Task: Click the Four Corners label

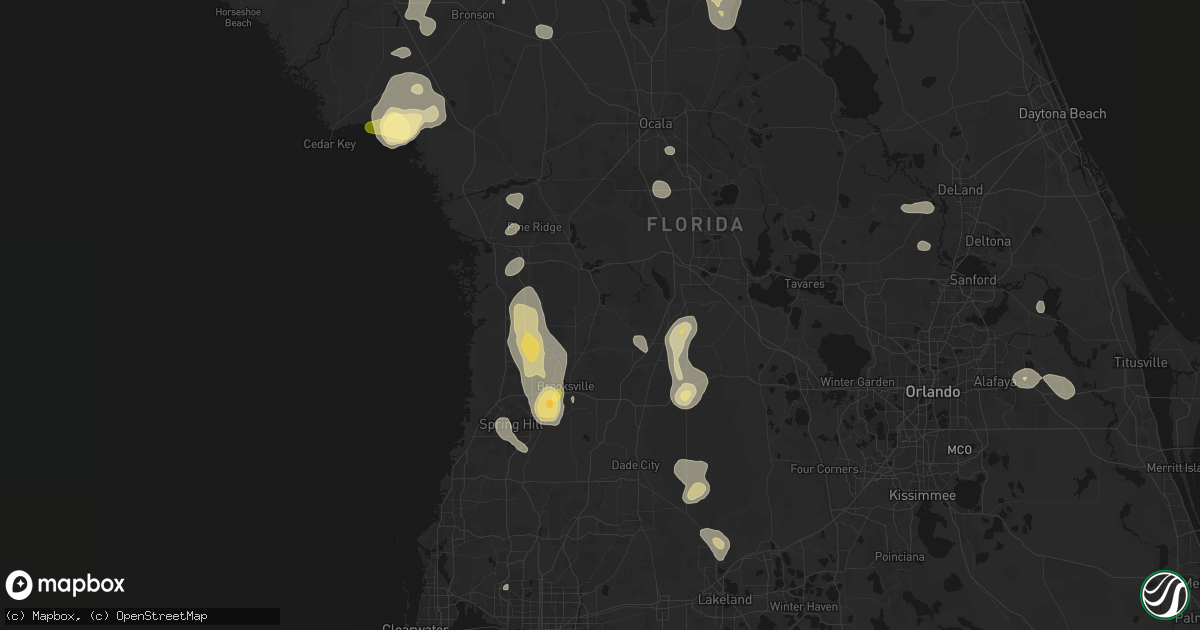Action: coord(824,470)
